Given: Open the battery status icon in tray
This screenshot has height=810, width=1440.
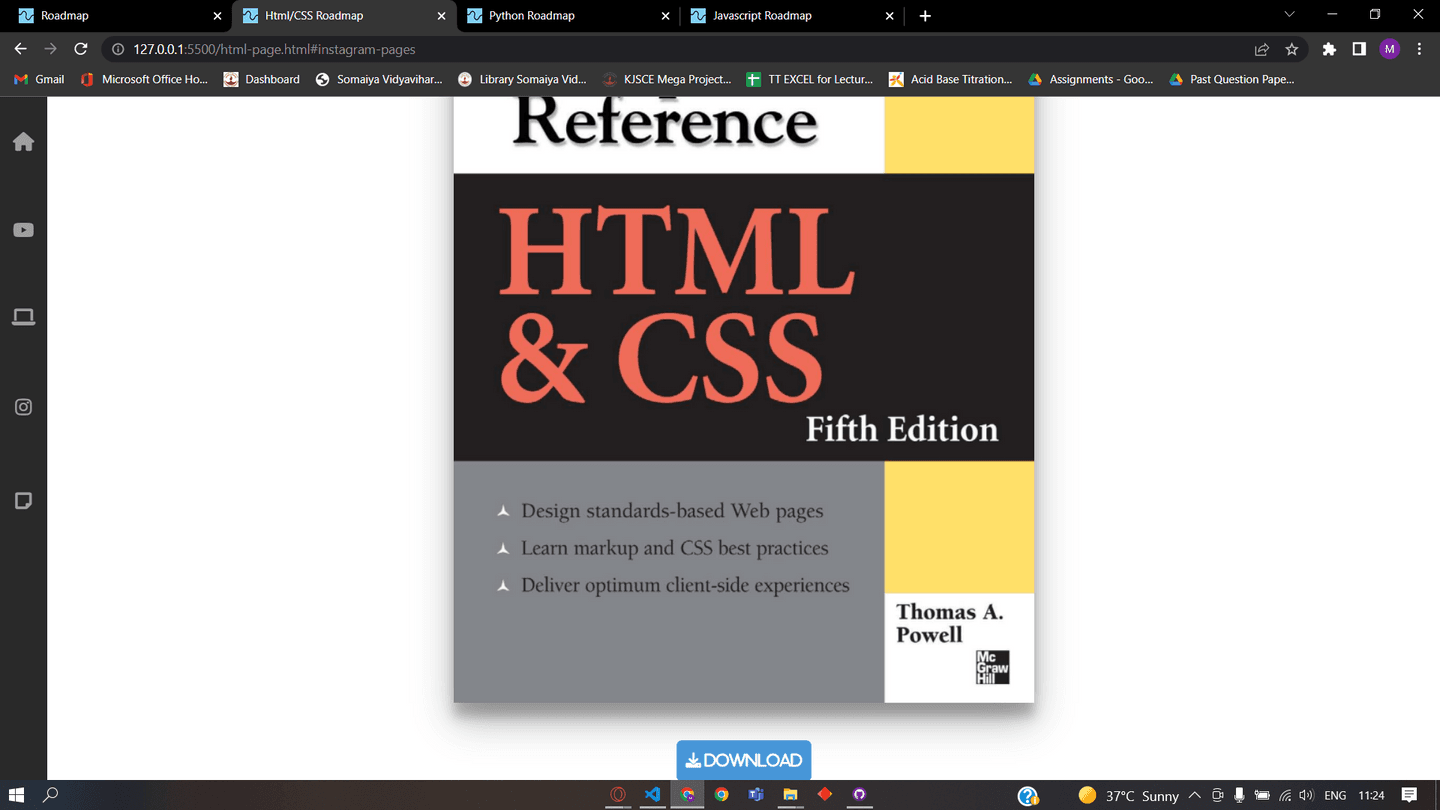Looking at the screenshot, I should tap(1262, 795).
